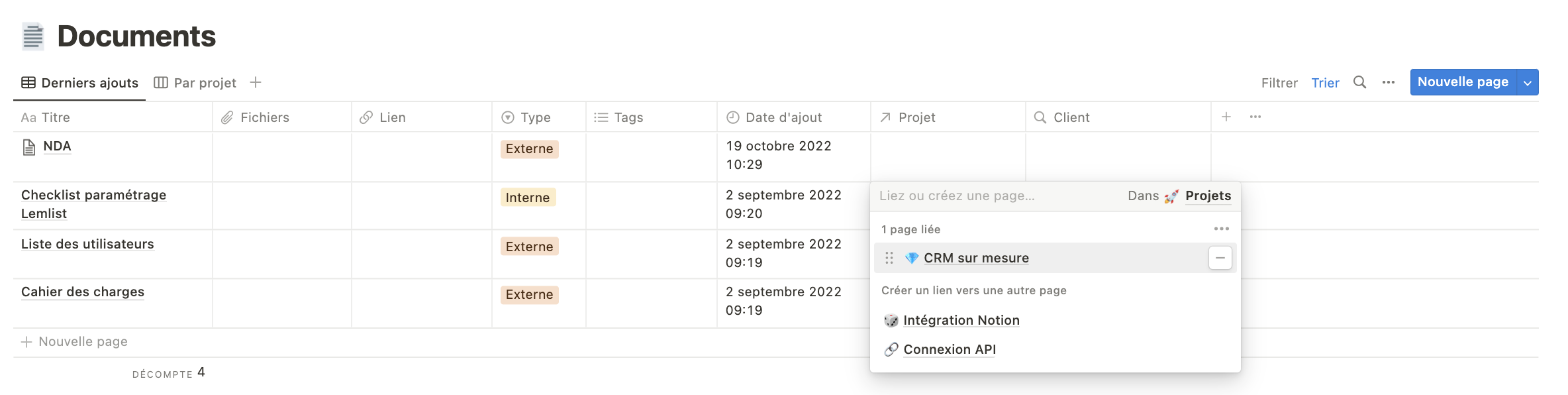Open linked pages three-dot options
This screenshot has width=1568, height=395.
click(1221, 229)
